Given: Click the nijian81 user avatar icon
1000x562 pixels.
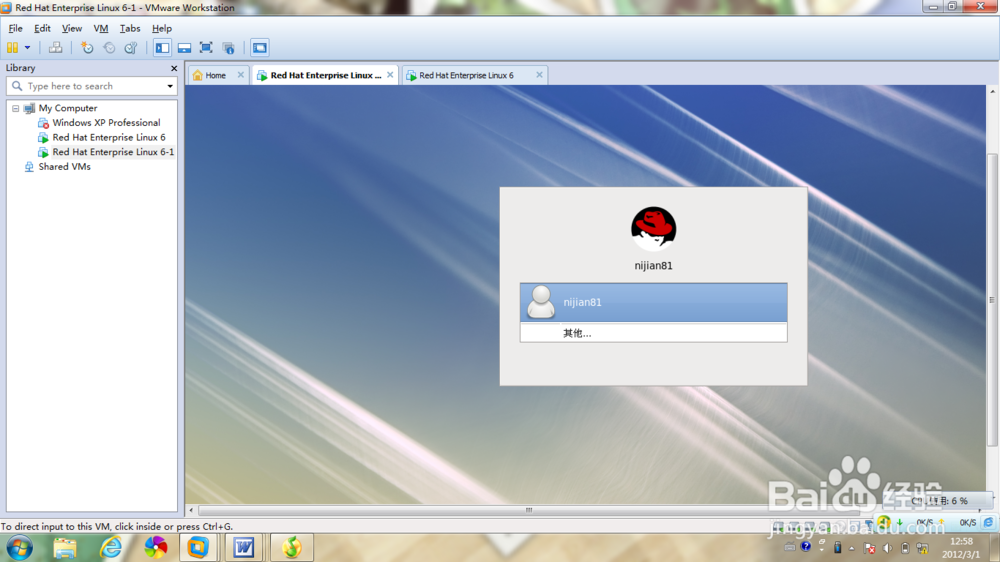Looking at the screenshot, I should pos(541,302).
